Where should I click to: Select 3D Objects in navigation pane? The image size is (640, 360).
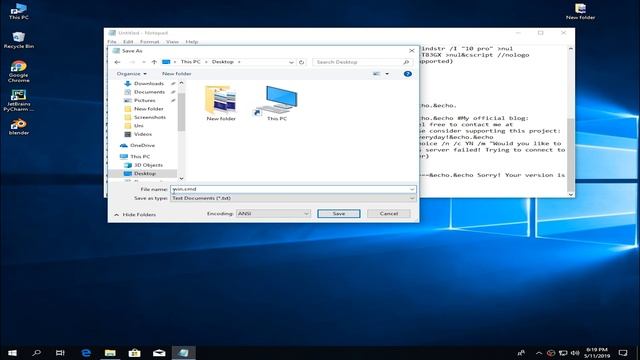point(148,165)
